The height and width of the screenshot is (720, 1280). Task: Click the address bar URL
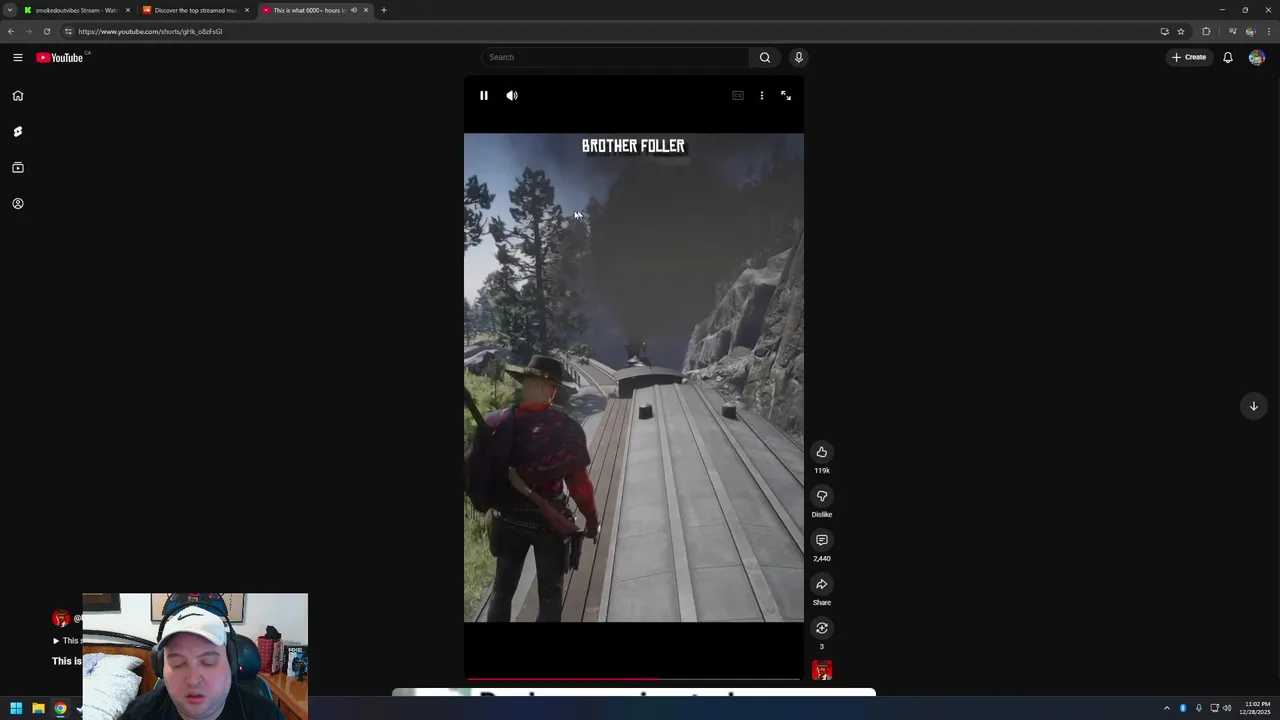coord(150,31)
